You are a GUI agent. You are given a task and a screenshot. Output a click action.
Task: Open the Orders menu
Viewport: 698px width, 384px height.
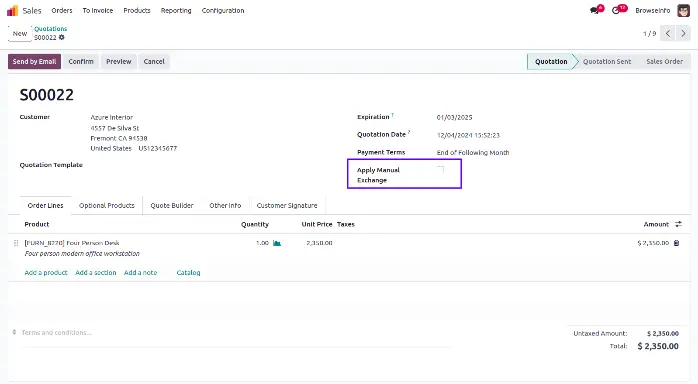tap(61, 10)
